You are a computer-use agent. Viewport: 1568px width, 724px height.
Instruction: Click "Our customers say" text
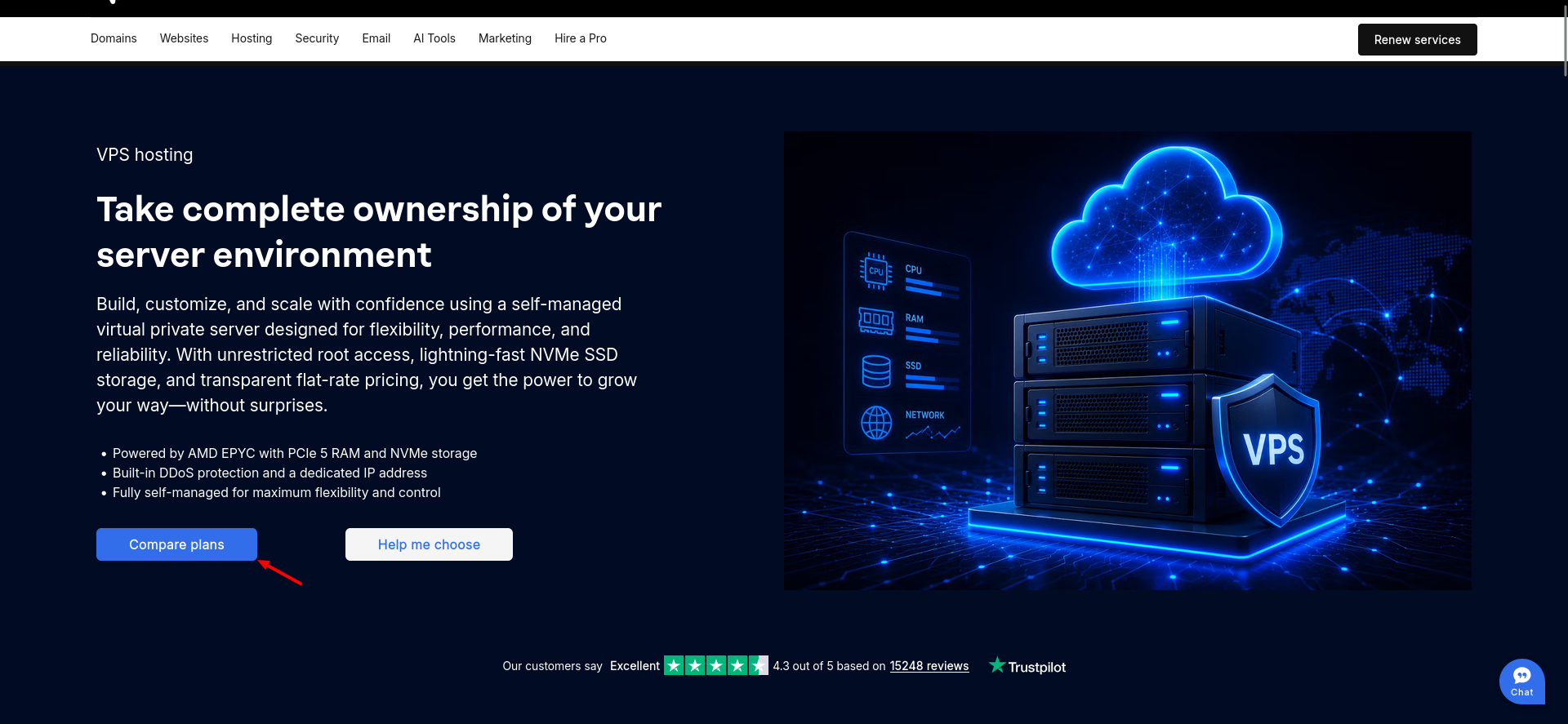tap(552, 666)
